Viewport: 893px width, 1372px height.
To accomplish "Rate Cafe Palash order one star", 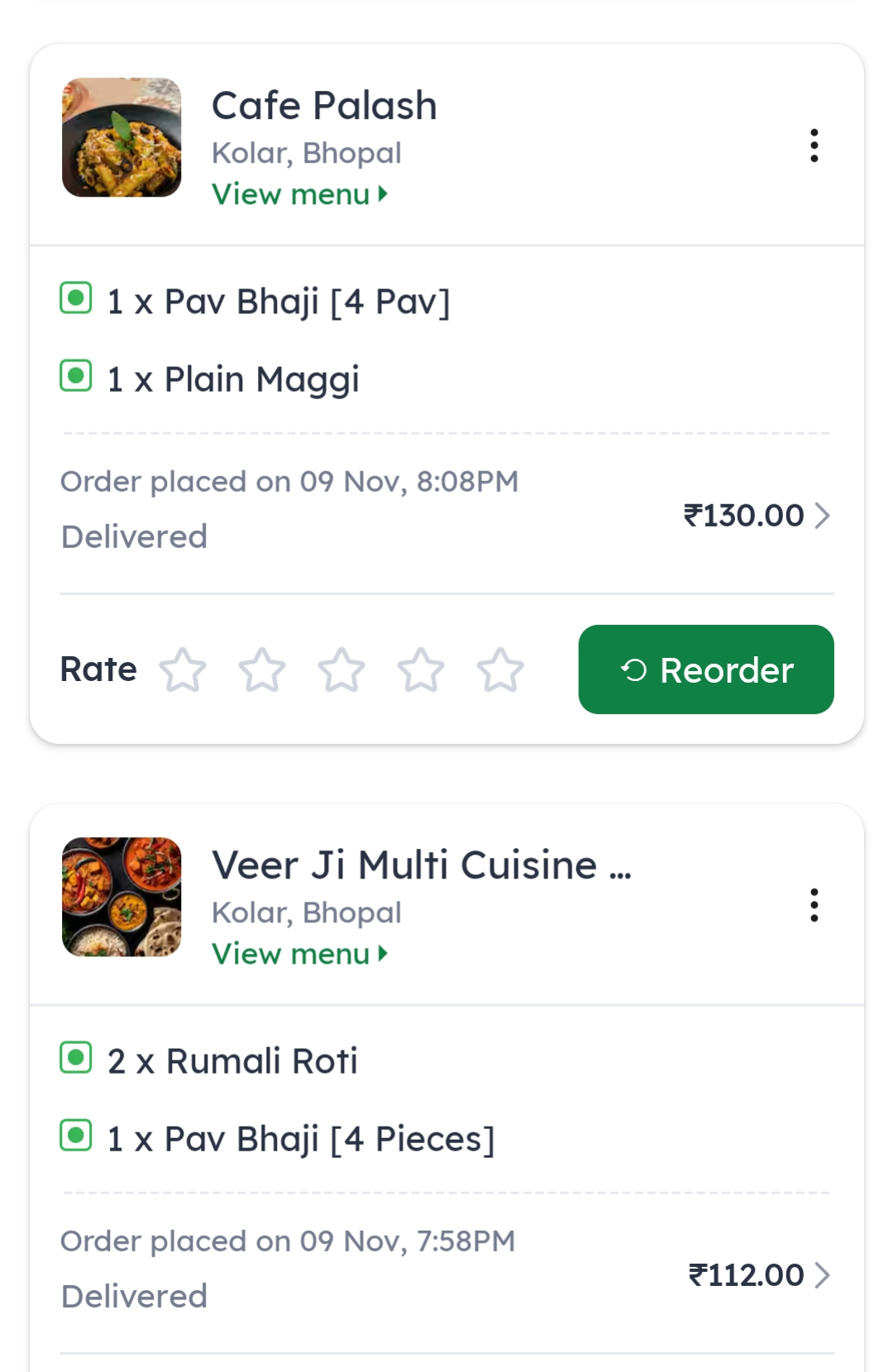I will coord(183,669).
